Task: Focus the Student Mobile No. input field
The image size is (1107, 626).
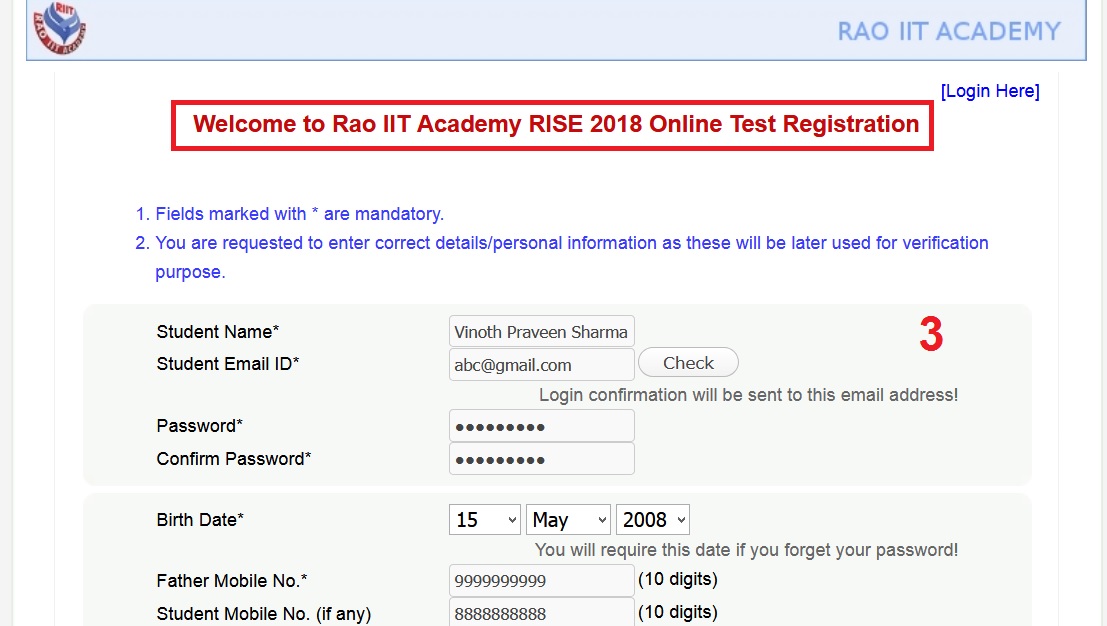Action: coord(541,613)
